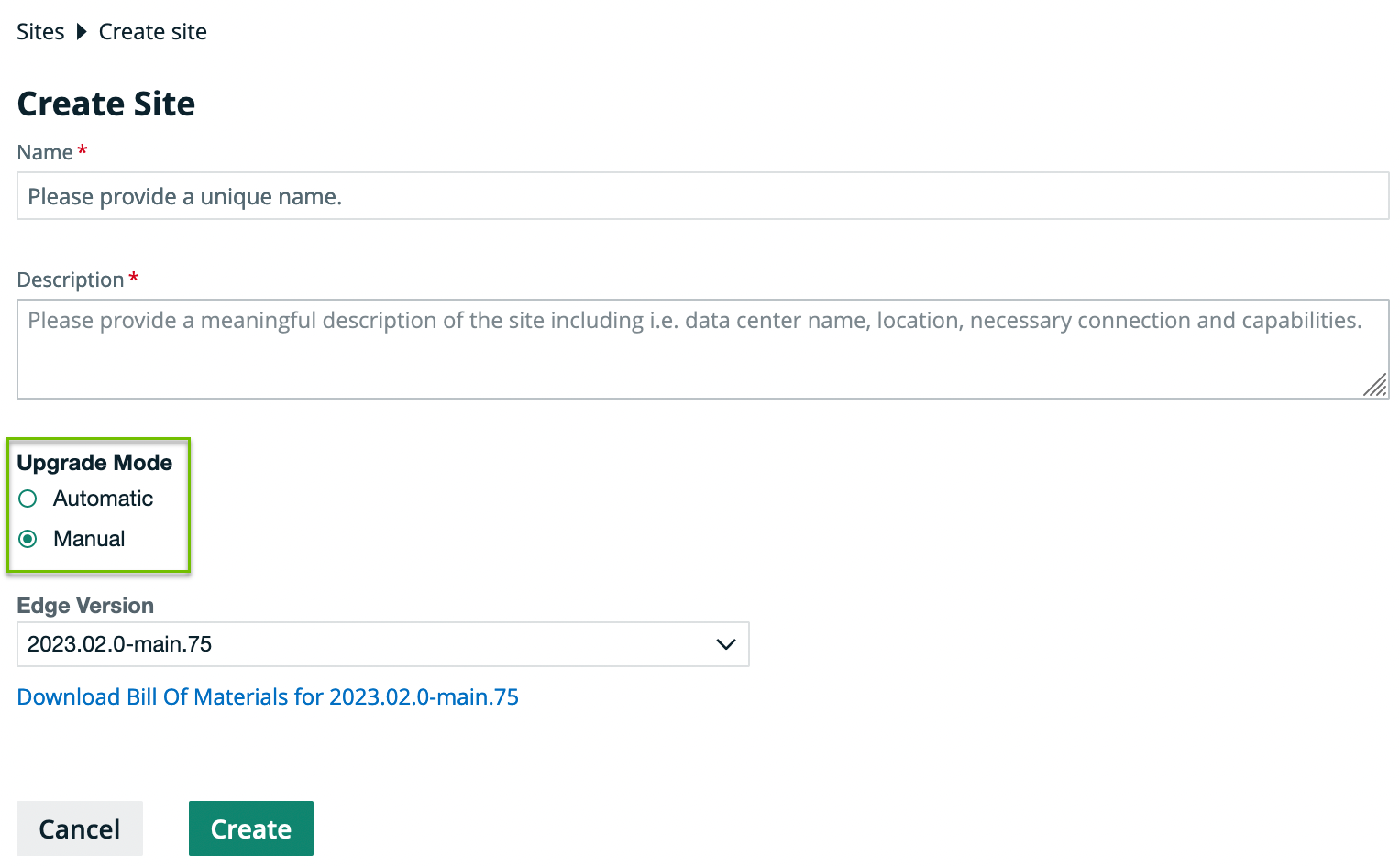This screenshot has height=866, width=1400.
Task: Click the Sites breadcrumb link
Action: (40, 32)
